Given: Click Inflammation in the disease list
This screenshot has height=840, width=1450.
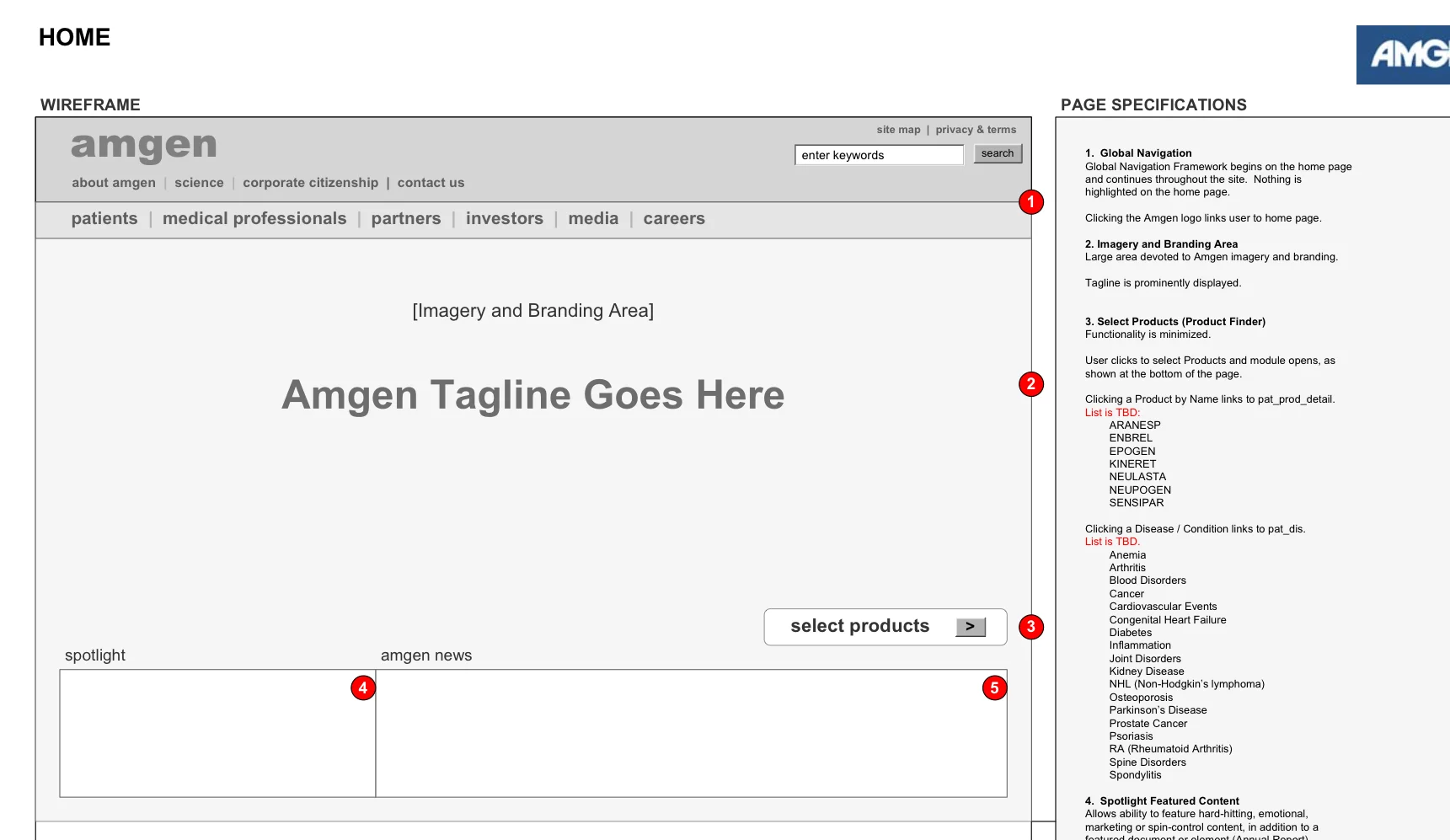Looking at the screenshot, I should tap(1140, 645).
